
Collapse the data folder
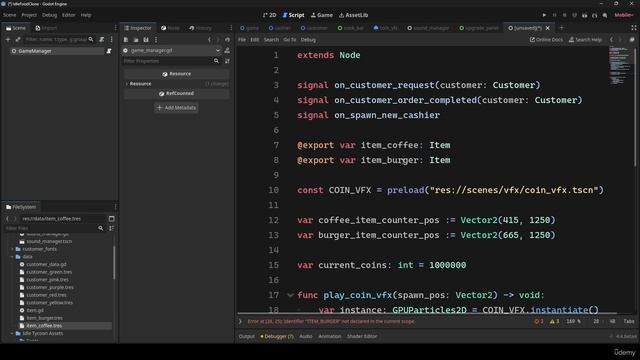click(12, 257)
